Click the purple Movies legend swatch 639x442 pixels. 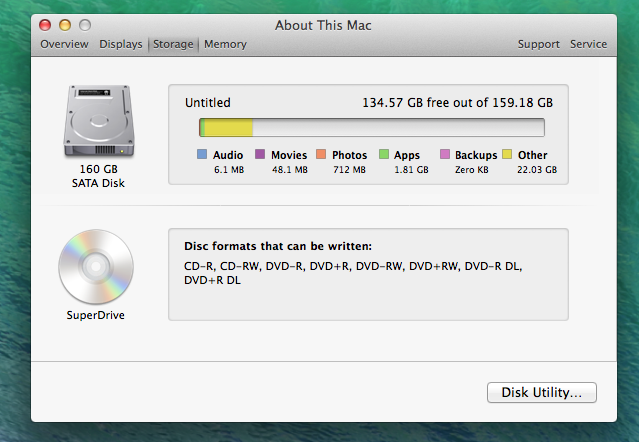260,155
